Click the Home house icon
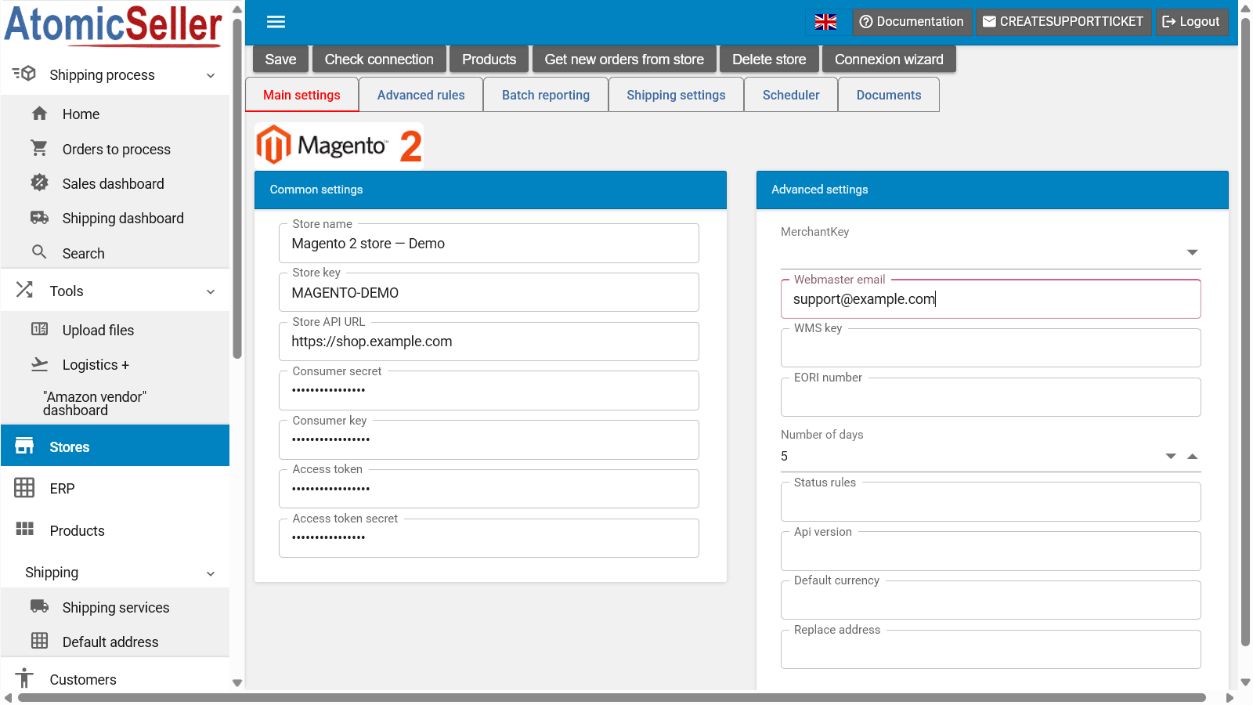Image resolution: width=1253 pixels, height=705 pixels. coord(40,114)
